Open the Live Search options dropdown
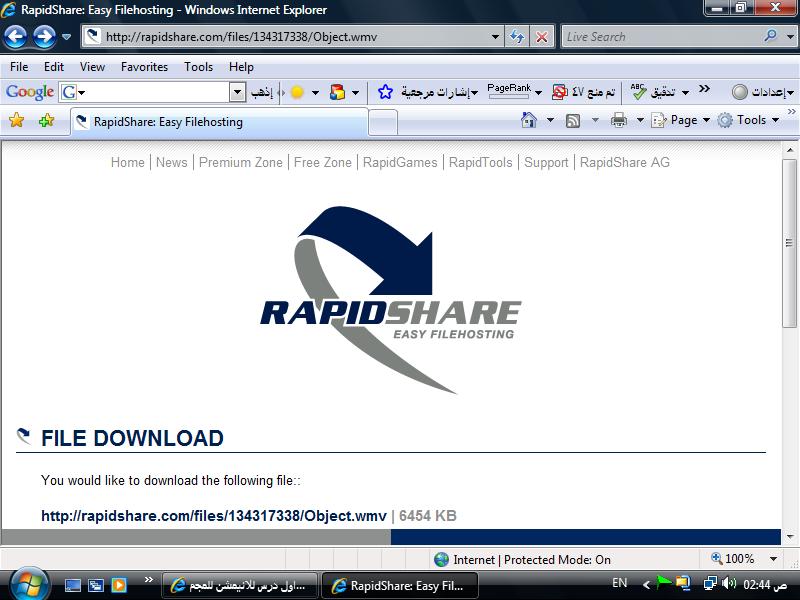This screenshot has width=800, height=600. 790,37
